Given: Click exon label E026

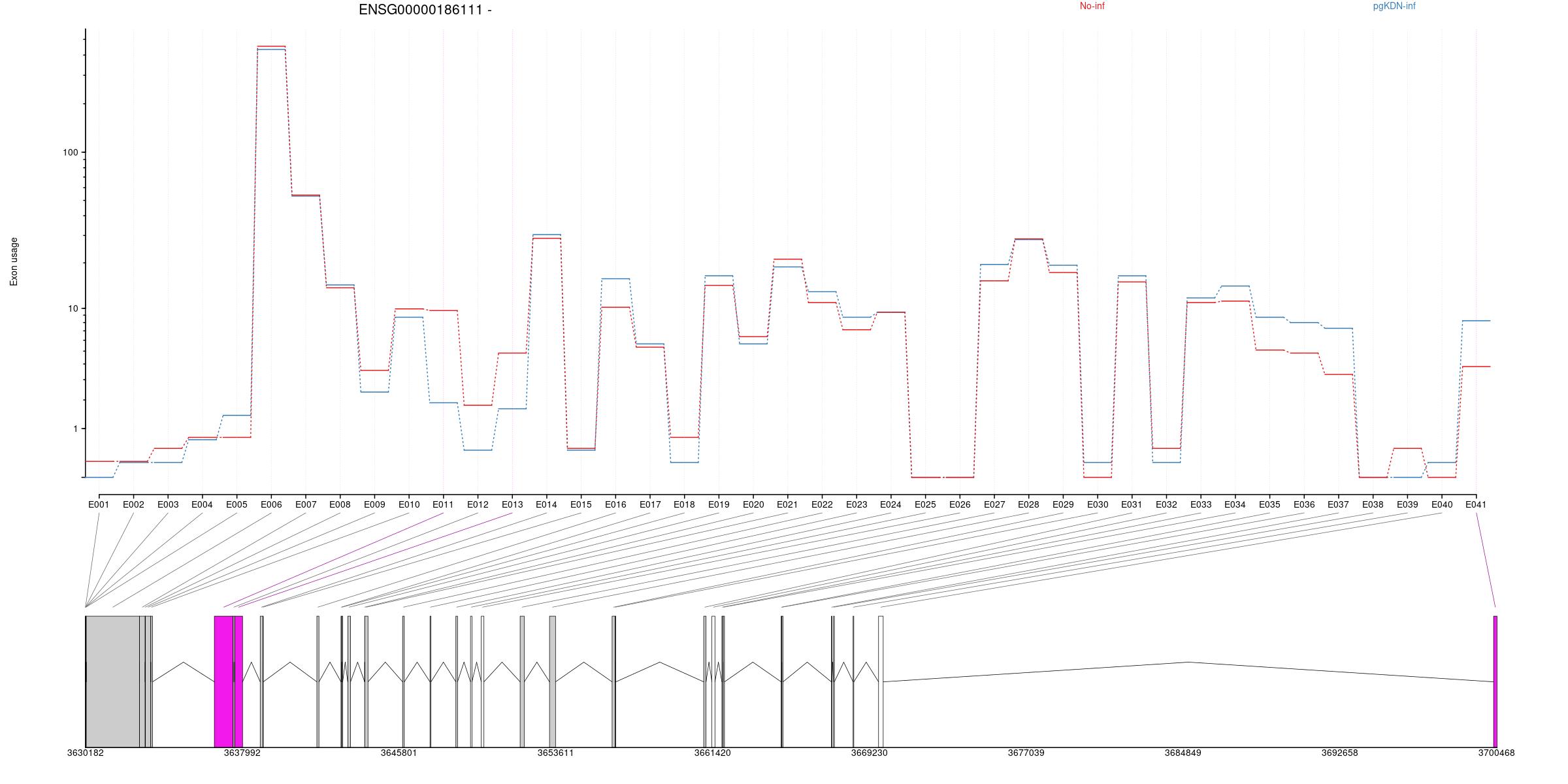Looking at the screenshot, I should pyautogui.click(x=960, y=504).
